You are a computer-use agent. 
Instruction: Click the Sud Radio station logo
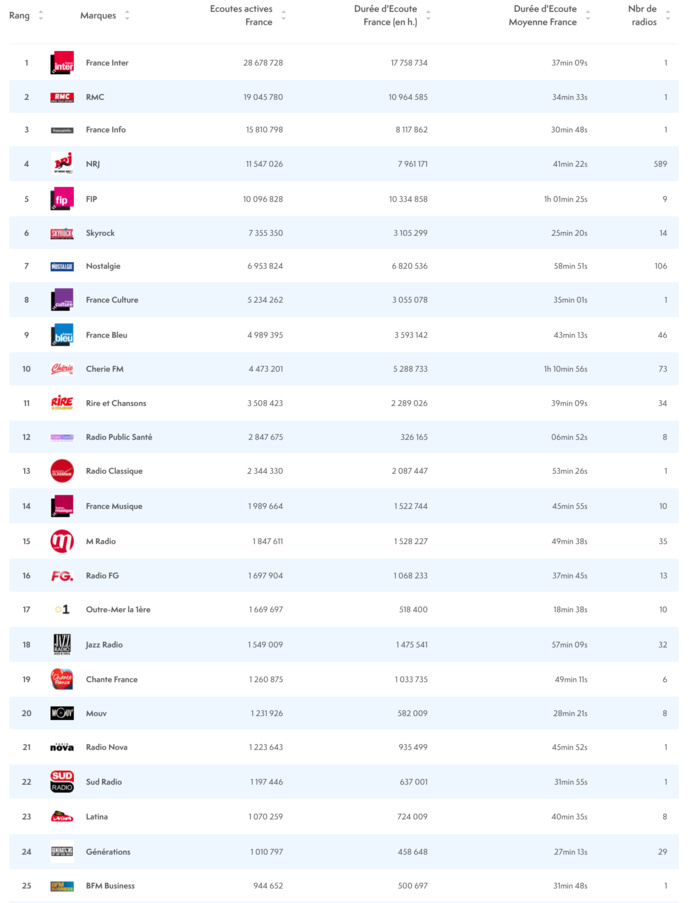(61, 781)
